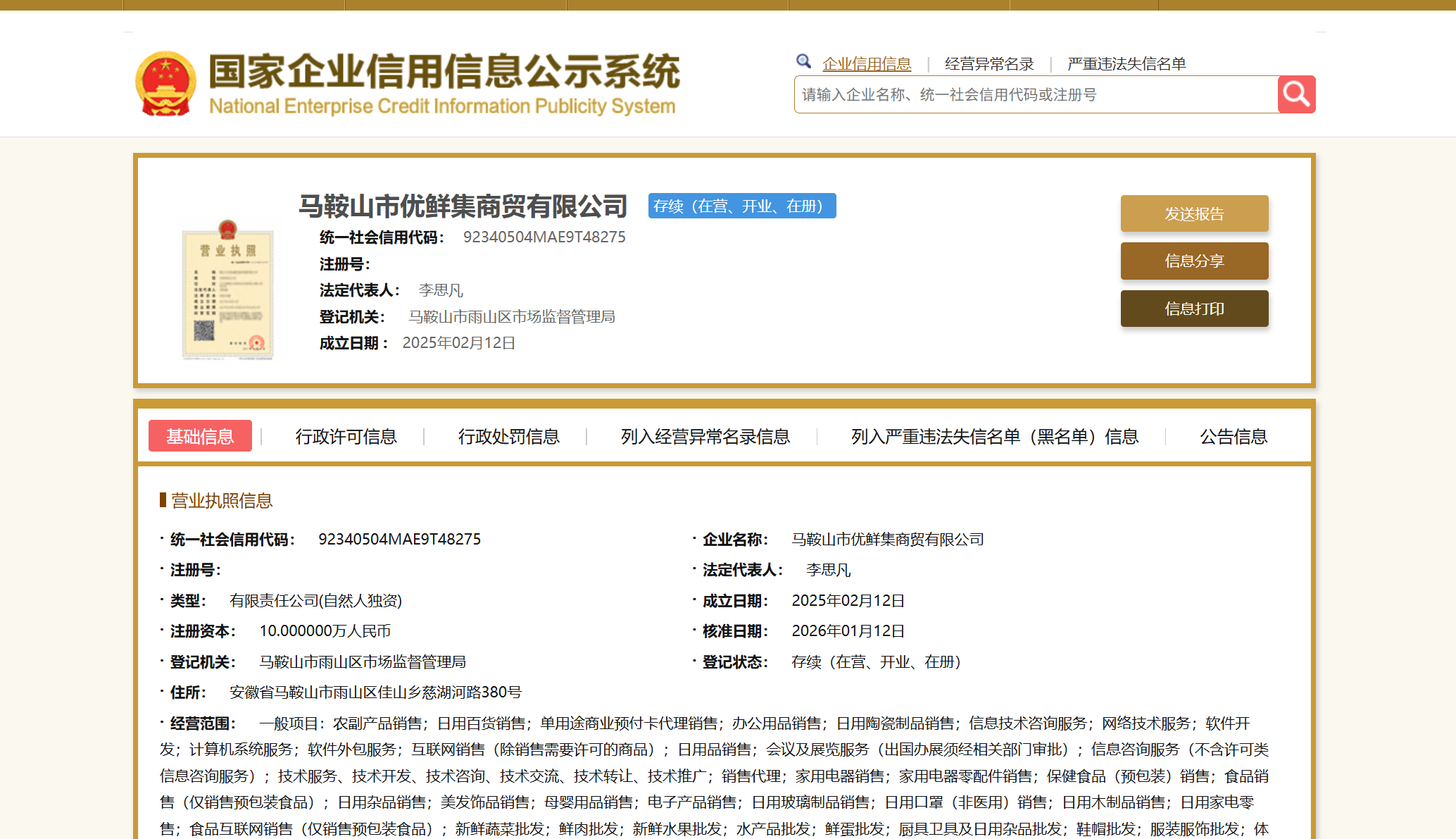Image resolution: width=1456 pixels, height=839 pixels.
Task: Click the enterprise name search input field
Action: pyautogui.click(x=1035, y=94)
